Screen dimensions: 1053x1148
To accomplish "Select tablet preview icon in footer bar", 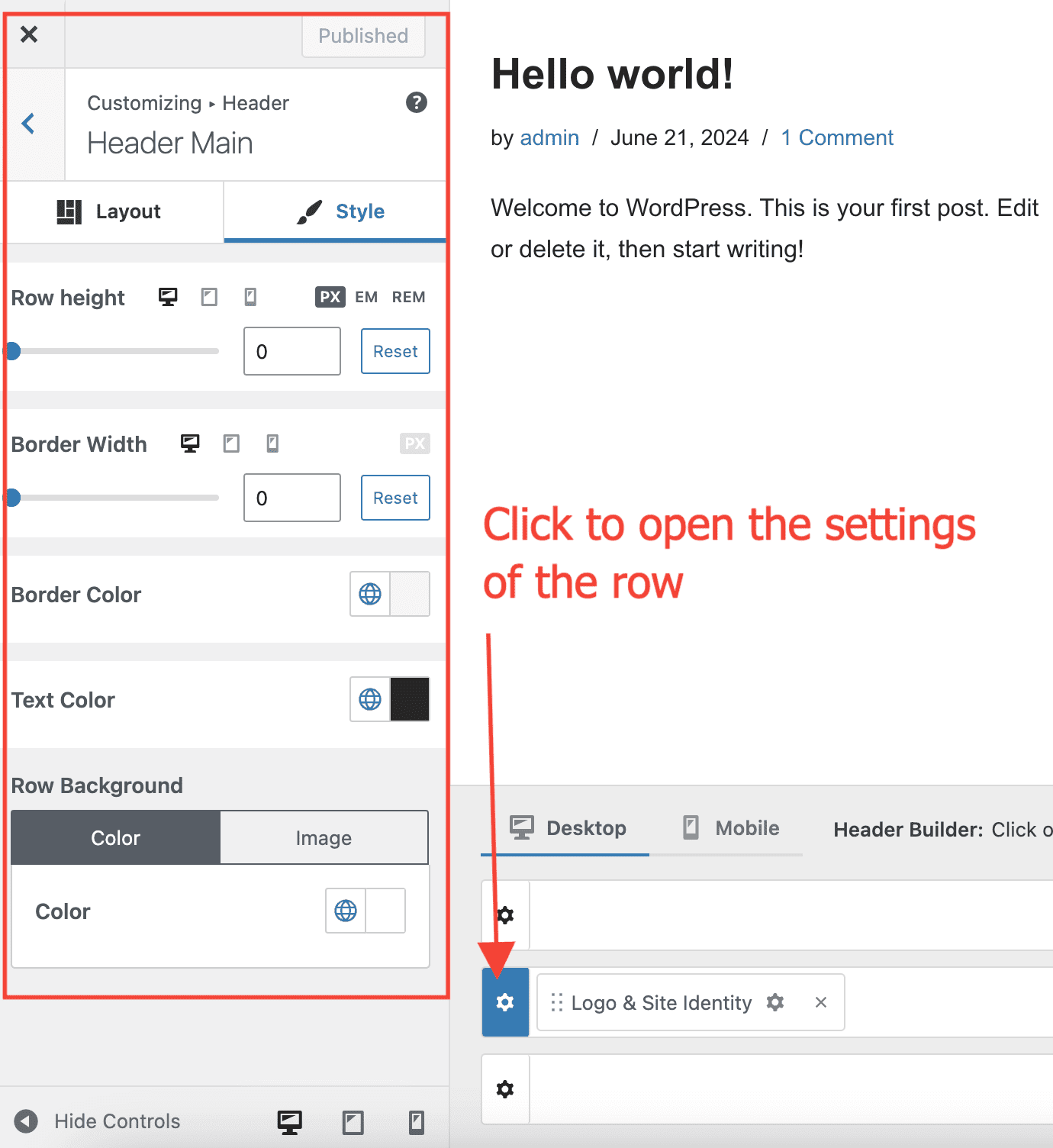I will [x=353, y=1122].
